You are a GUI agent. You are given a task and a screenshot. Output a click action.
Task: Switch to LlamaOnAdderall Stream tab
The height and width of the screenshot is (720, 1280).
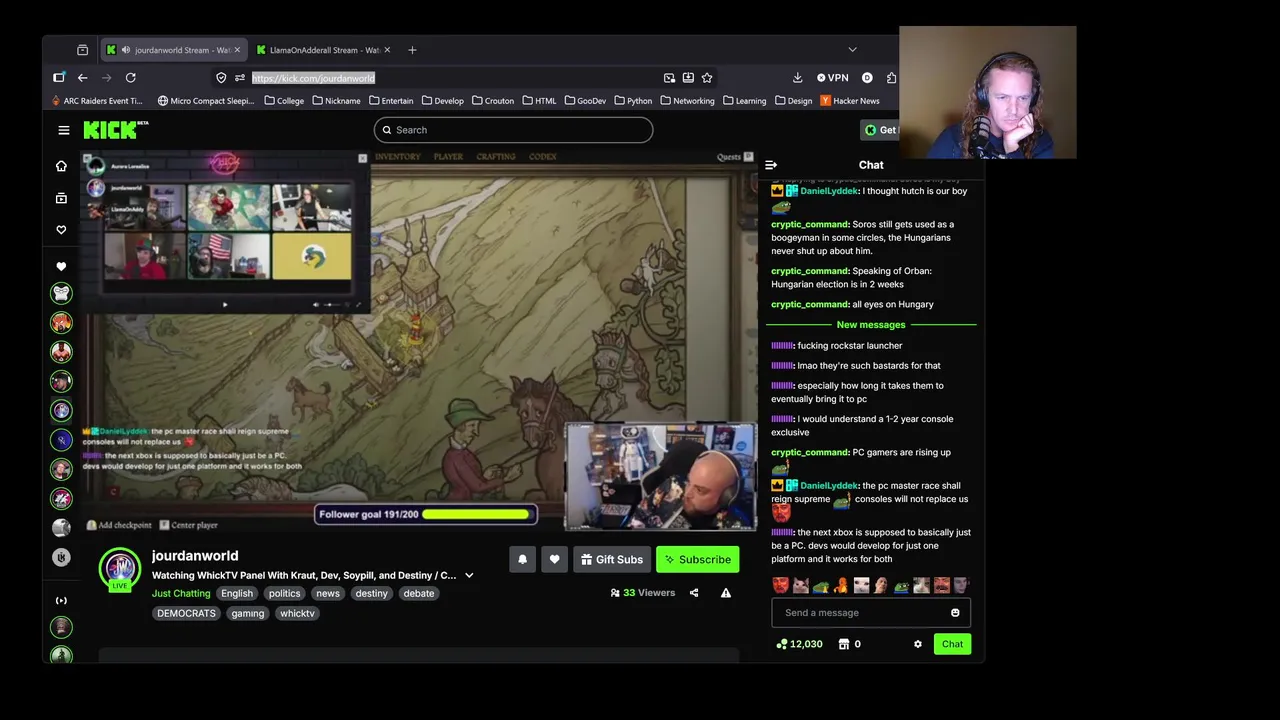[322, 50]
